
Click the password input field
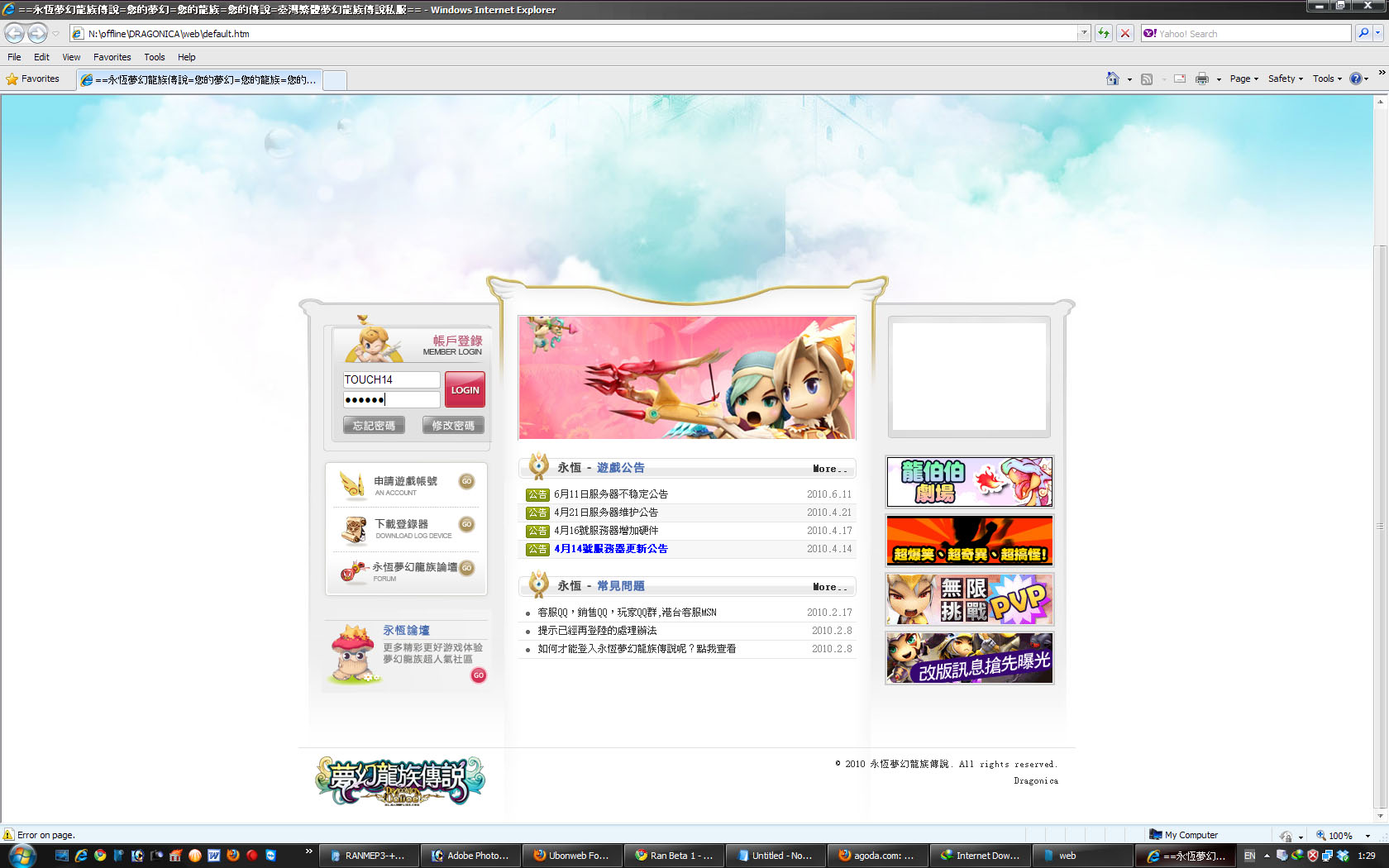[x=392, y=399]
